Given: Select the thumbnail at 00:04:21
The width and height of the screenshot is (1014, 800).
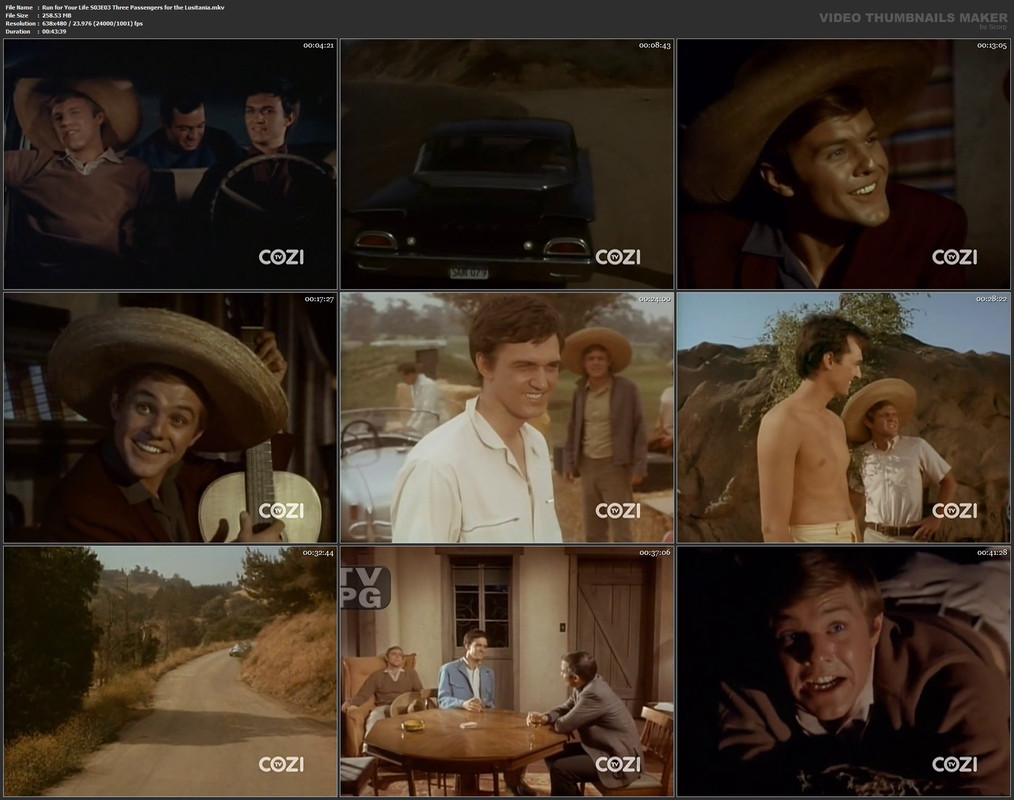Looking at the screenshot, I should (x=170, y=164).
